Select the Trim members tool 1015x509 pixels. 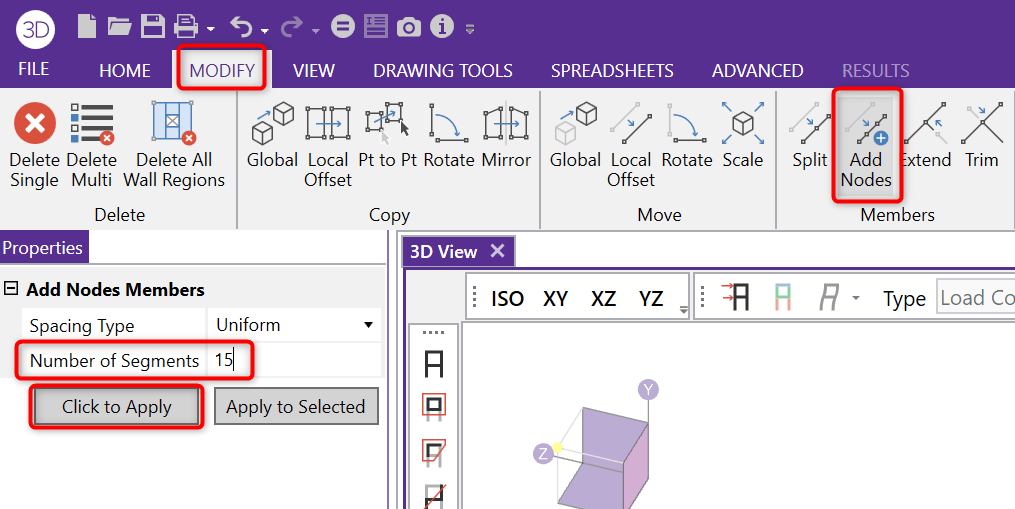pyautogui.click(x=981, y=124)
